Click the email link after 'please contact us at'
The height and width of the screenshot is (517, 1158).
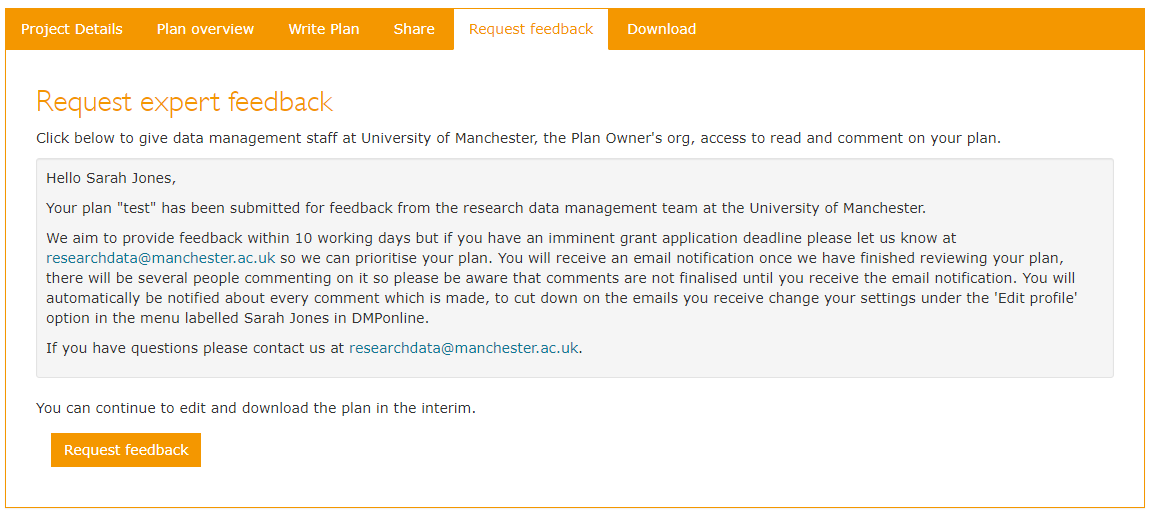pyautogui.click(x=463, y=348)
